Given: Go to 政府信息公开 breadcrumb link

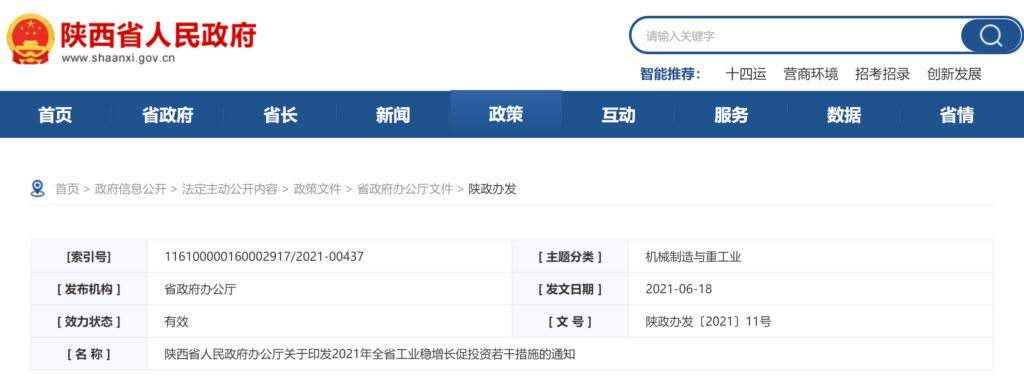Looking at the screenshot, I should click(131, 189).
